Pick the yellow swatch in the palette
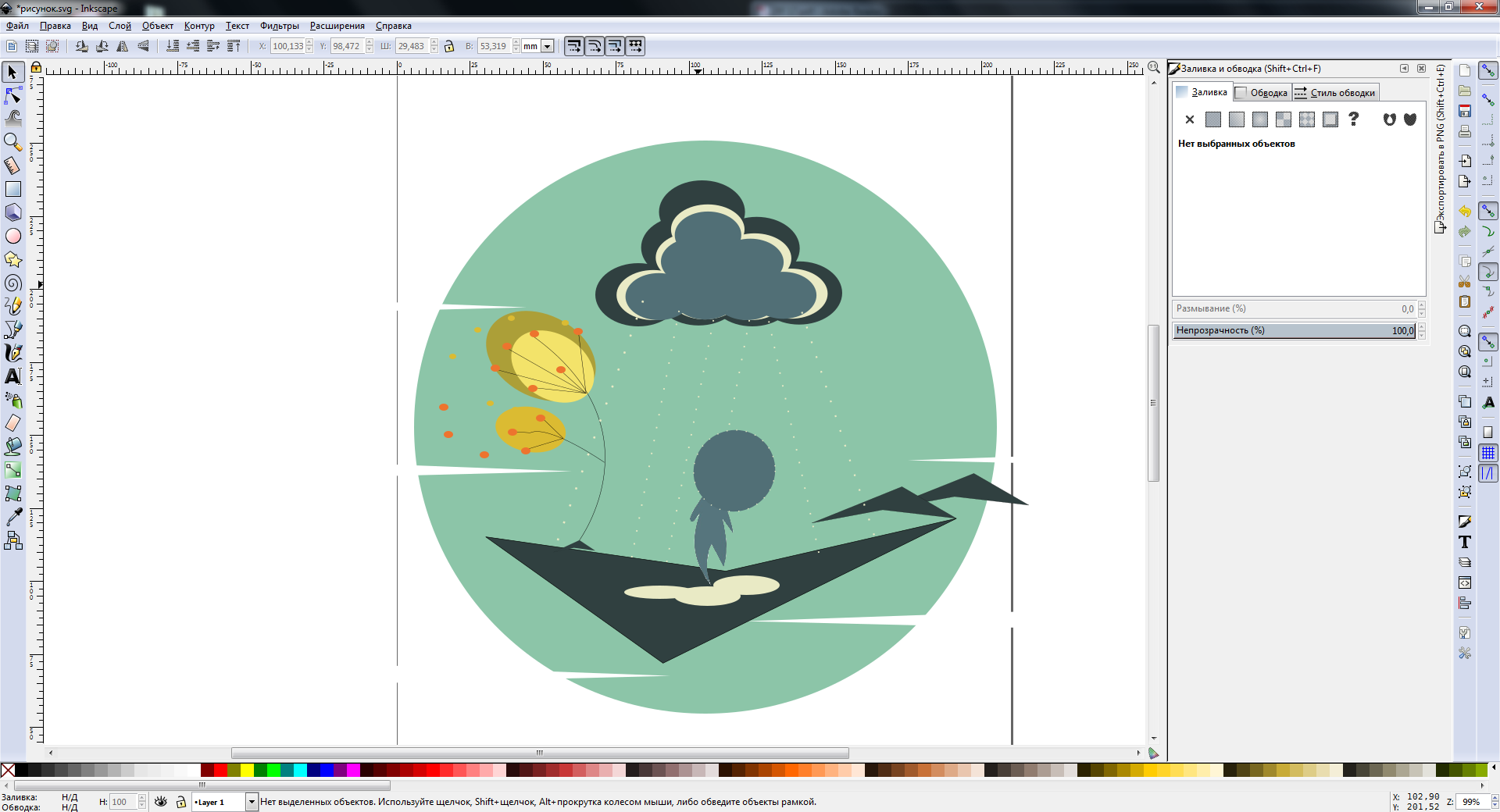This screenshot has width=1500, height=812. pos(247,771)
